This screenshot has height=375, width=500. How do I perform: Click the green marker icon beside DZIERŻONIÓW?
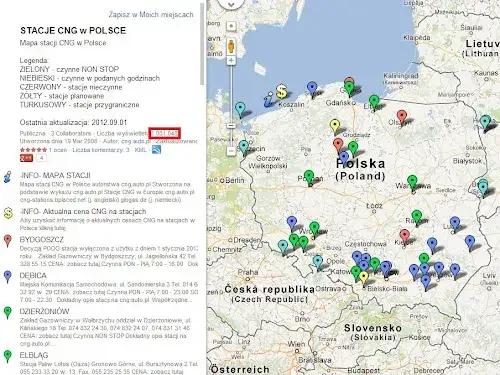coord(8,312)
